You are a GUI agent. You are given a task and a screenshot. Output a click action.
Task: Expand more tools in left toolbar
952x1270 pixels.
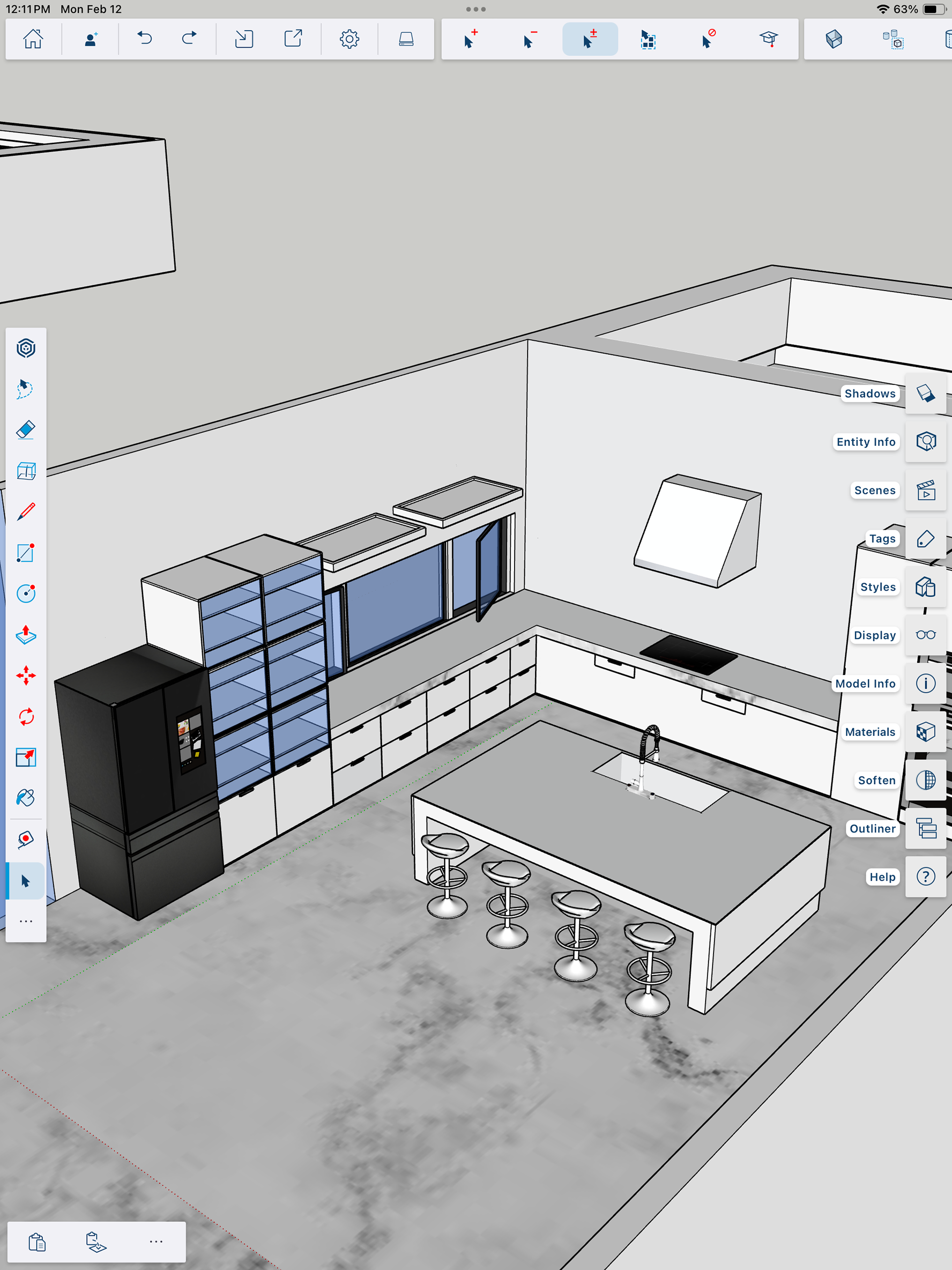pyautogui.click(x=26, y=921)
